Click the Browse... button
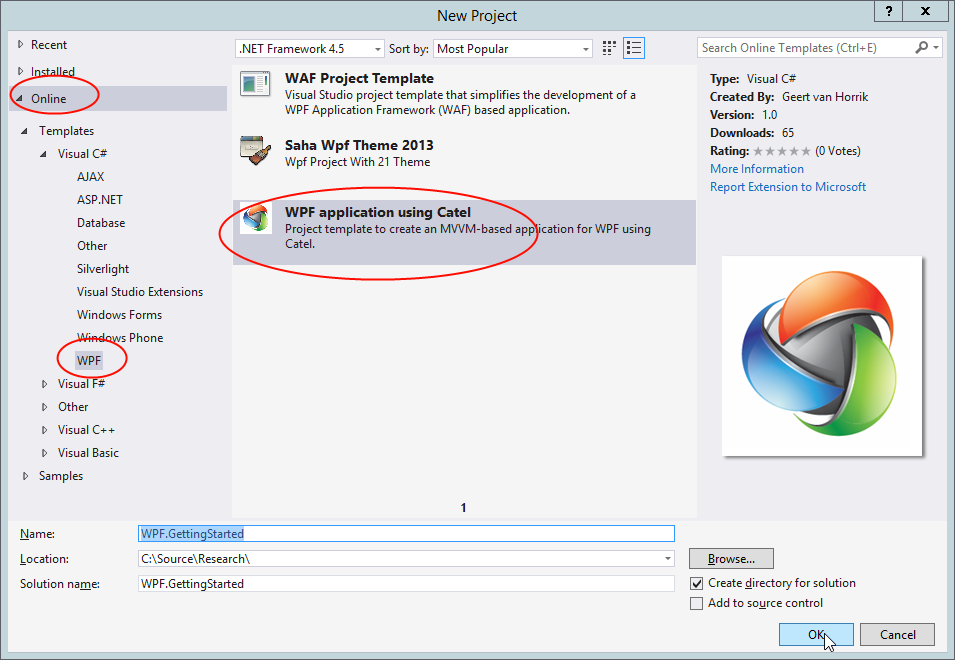The image size is (955, 660). (731, 558)
